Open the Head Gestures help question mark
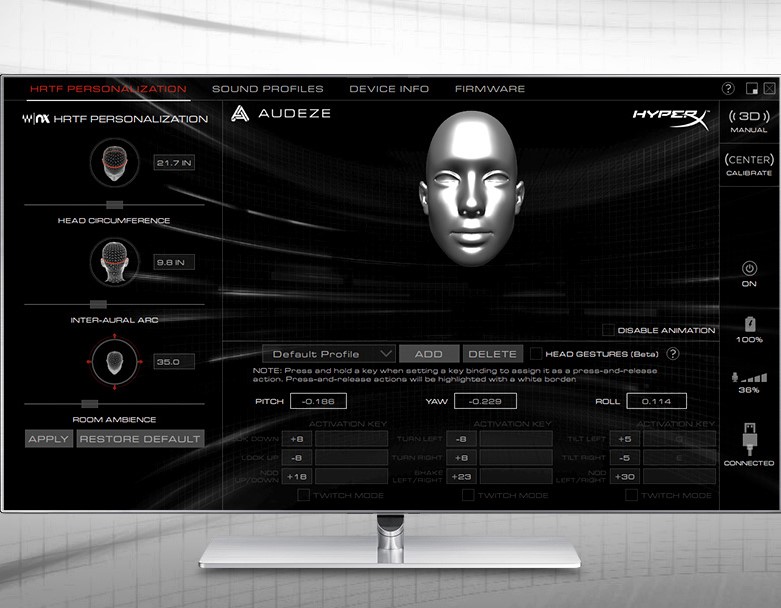The width and height of the screenshot is (781, 608). pyautogui.click(x=672, y=354)
